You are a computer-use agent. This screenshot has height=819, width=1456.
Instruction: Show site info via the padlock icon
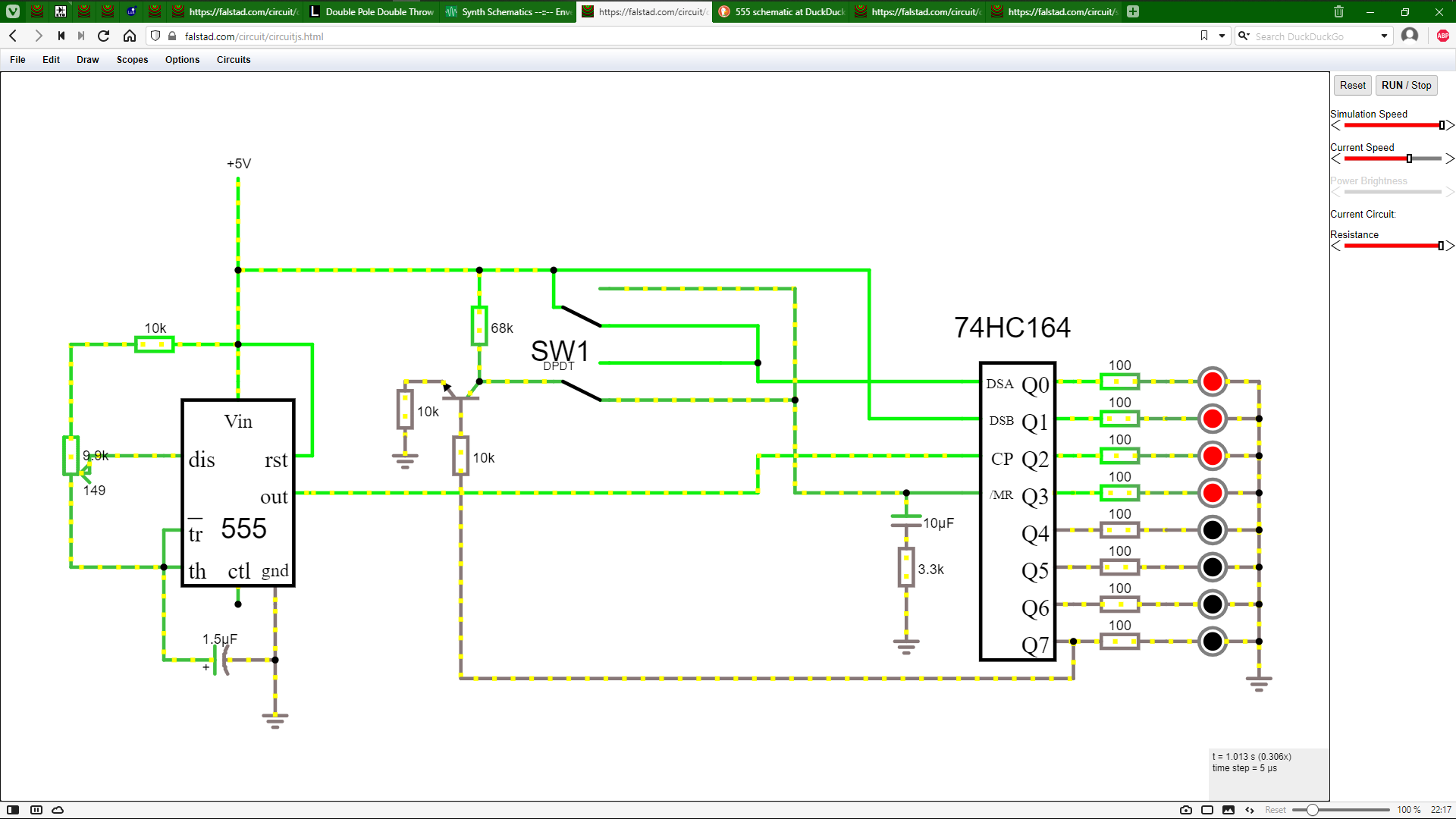point(172,36)
